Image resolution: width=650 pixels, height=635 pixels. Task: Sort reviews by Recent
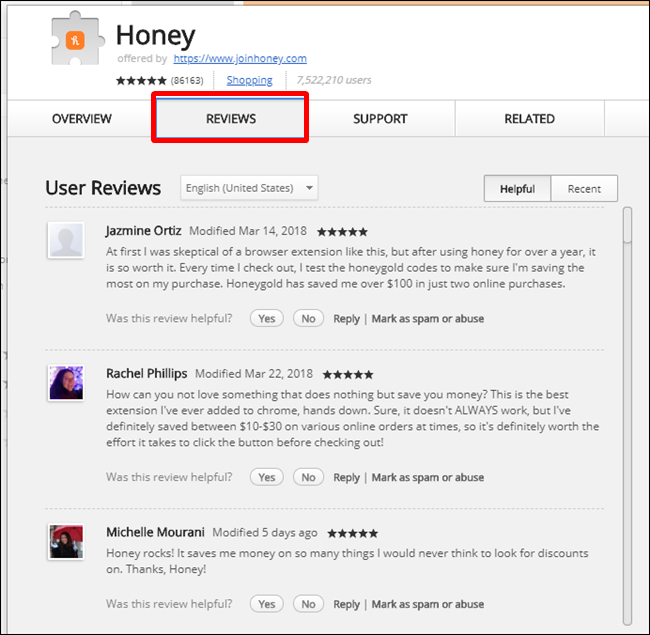pyautogui.click(x=584, y=189)
